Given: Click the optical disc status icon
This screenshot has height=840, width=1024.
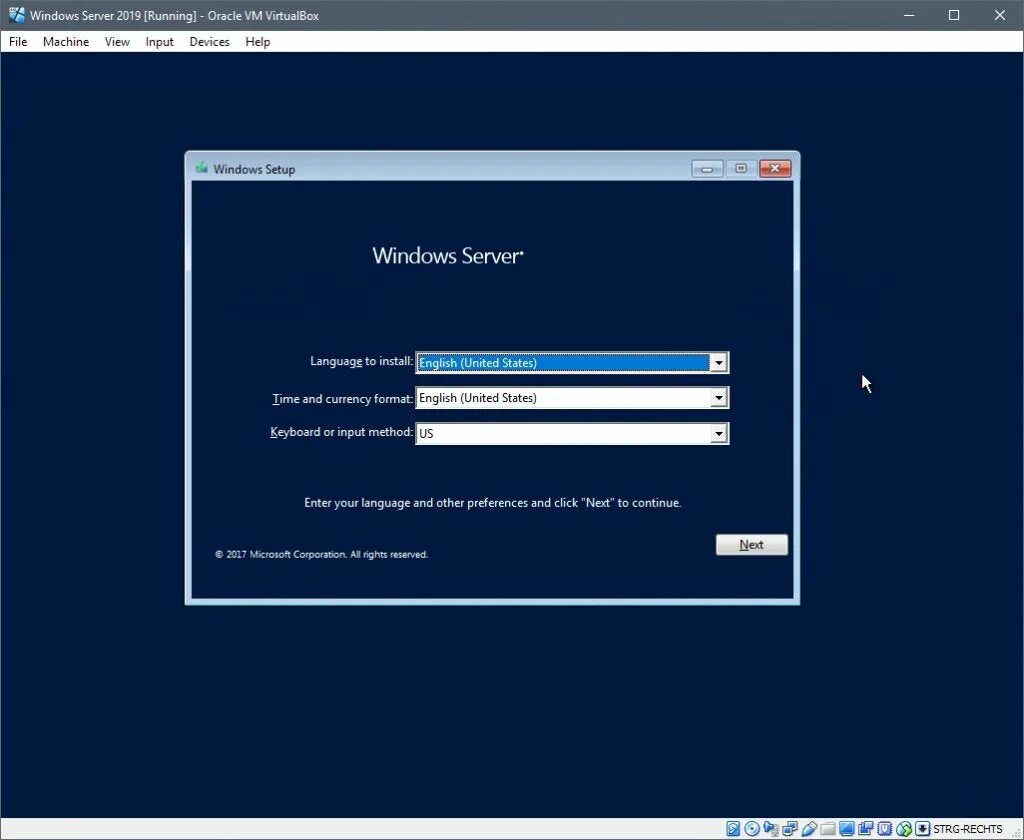Looking at the screenshot, I should click(x=752, y=829).
